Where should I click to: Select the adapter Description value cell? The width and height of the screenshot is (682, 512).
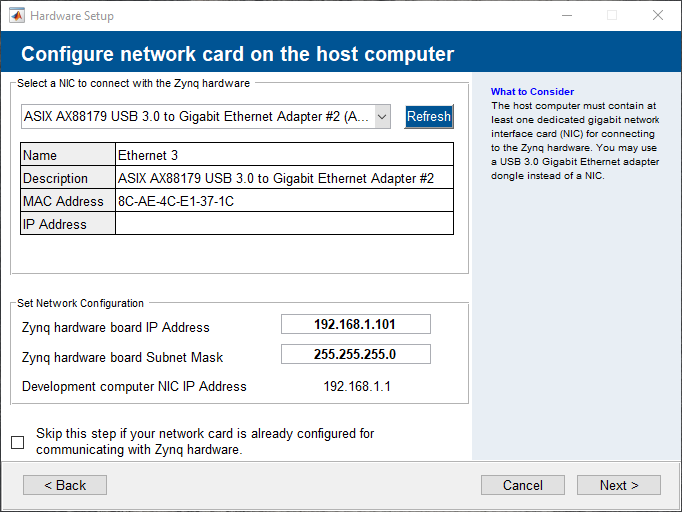[x=284, y=178]
